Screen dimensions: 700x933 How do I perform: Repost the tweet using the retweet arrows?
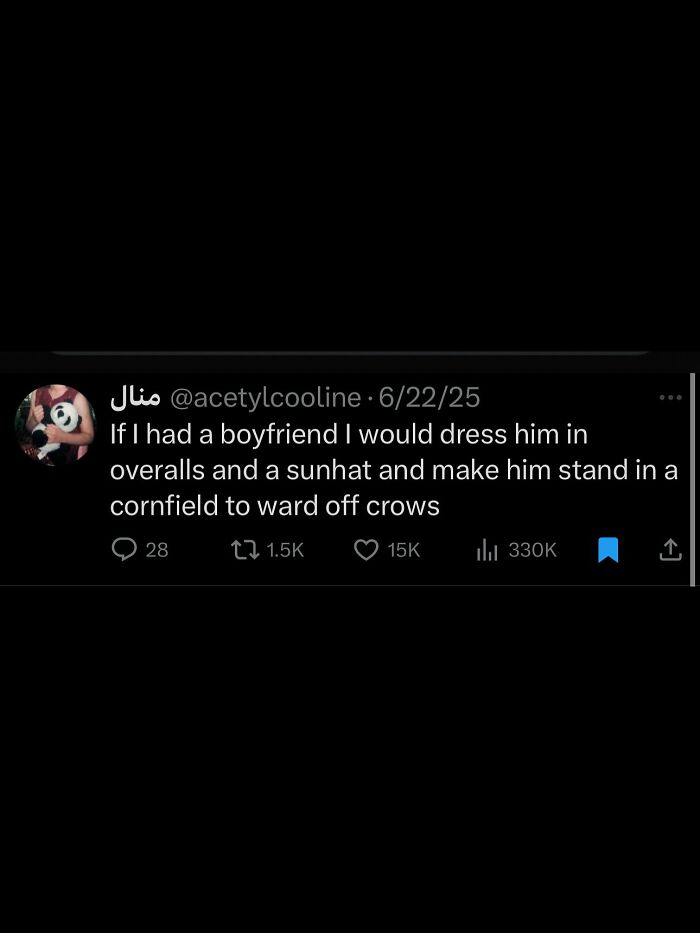pyautogui.click(x=245, y=550)
